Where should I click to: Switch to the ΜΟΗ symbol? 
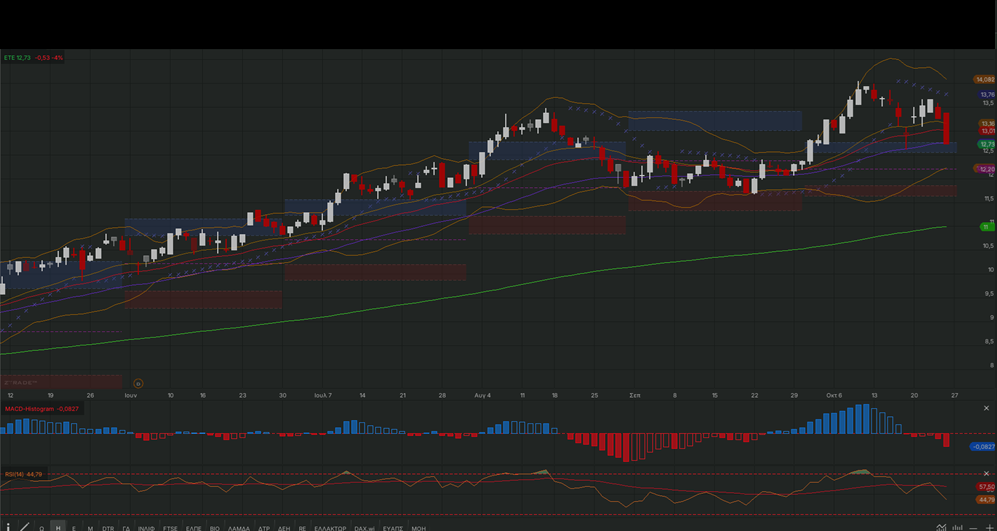click(418, 528)
